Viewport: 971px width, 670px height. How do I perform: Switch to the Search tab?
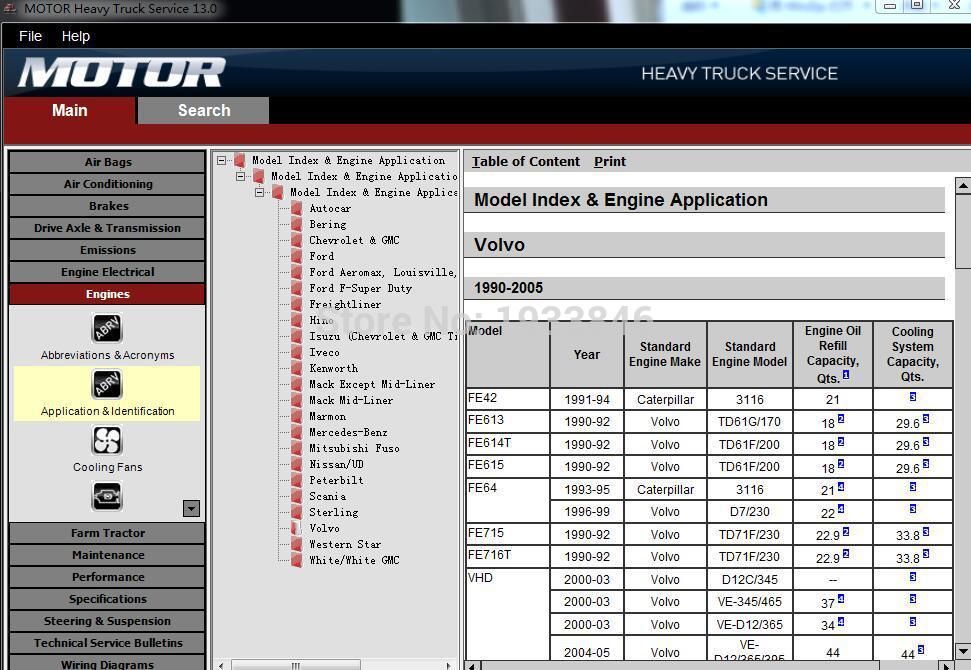coord(203,111)
